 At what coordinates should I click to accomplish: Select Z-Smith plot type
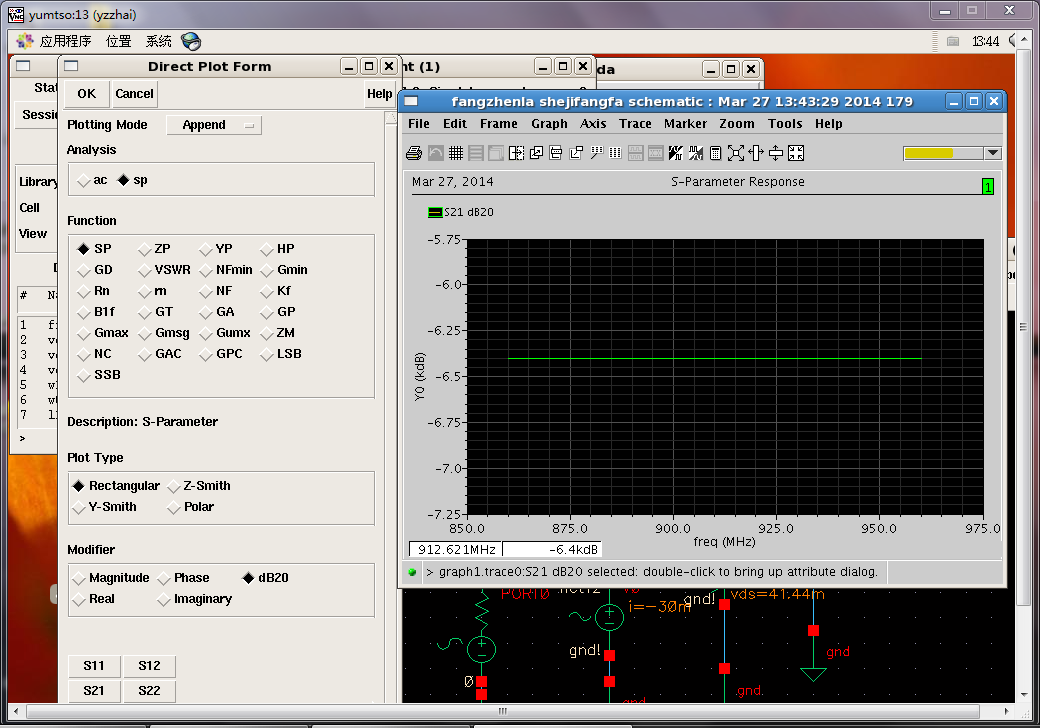pyautogui.click(x=173, y=486)
